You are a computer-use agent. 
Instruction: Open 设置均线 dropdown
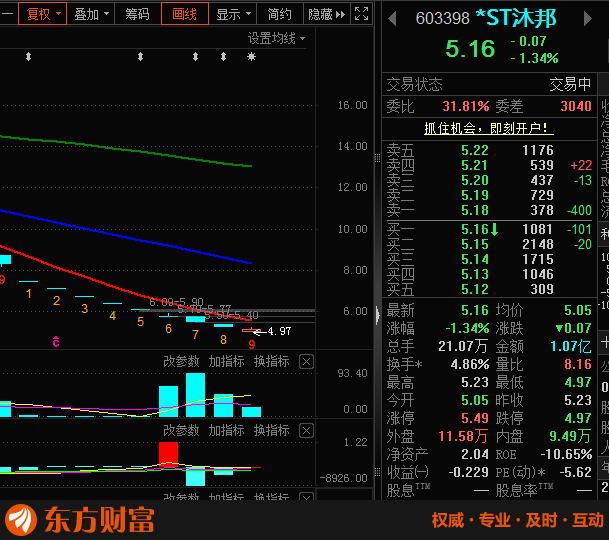(277, 38)
